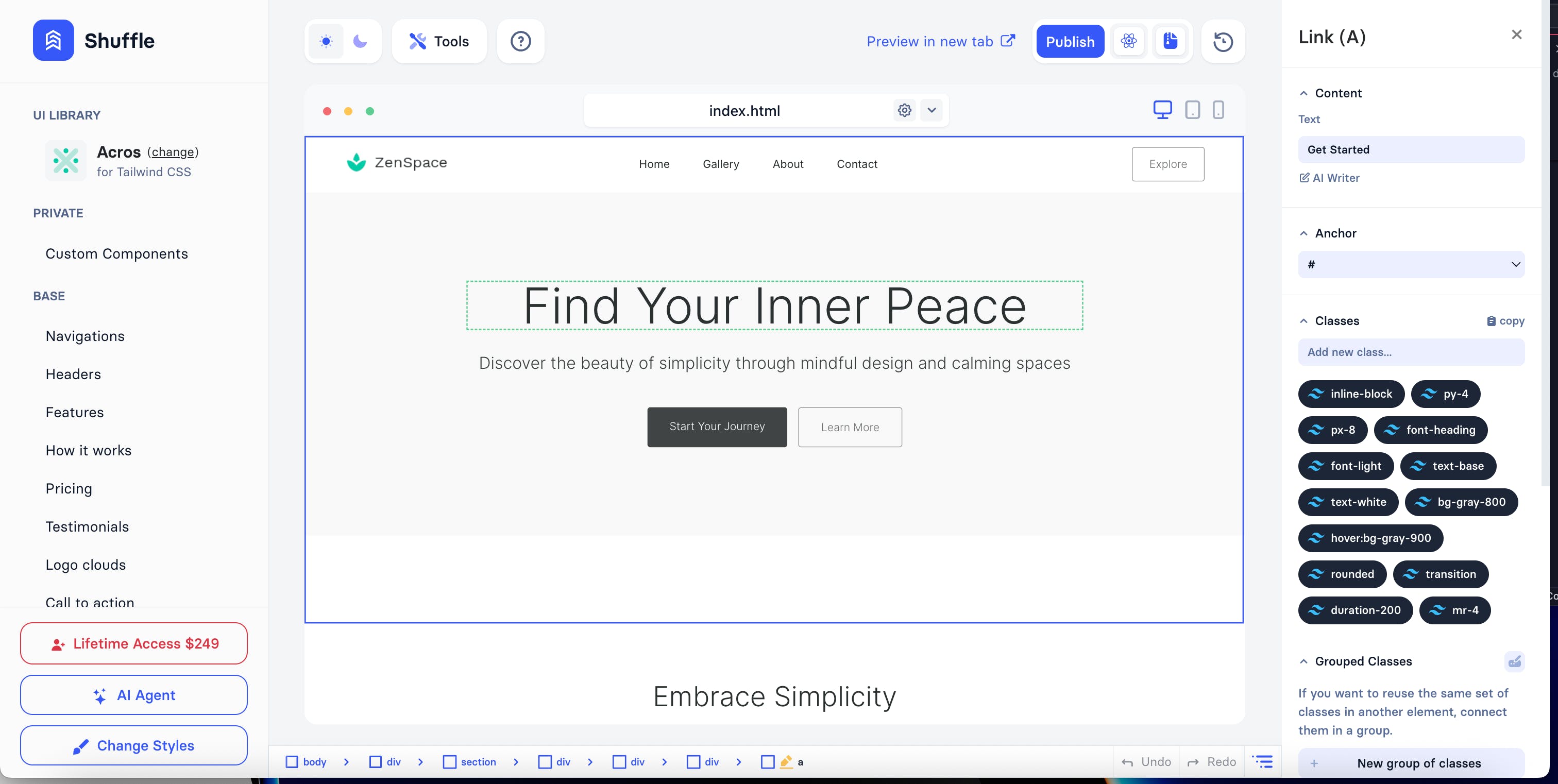Open the Features category

pyautogui.click(x=74, y=412)
